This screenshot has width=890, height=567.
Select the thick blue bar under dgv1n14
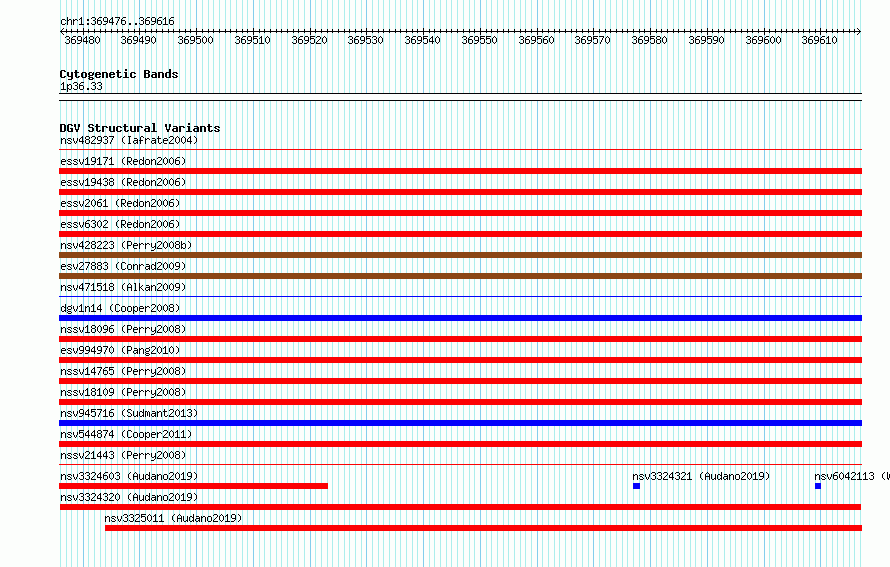pos(460,318)
